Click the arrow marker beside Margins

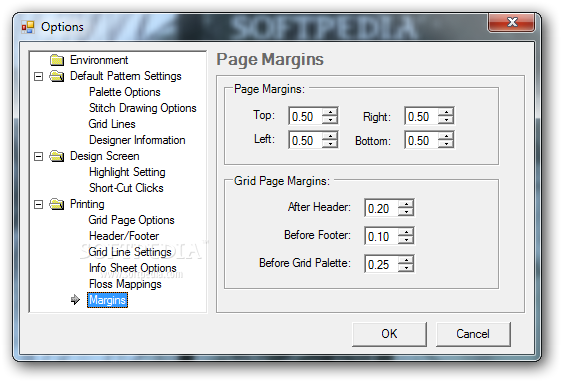(75, 300)
